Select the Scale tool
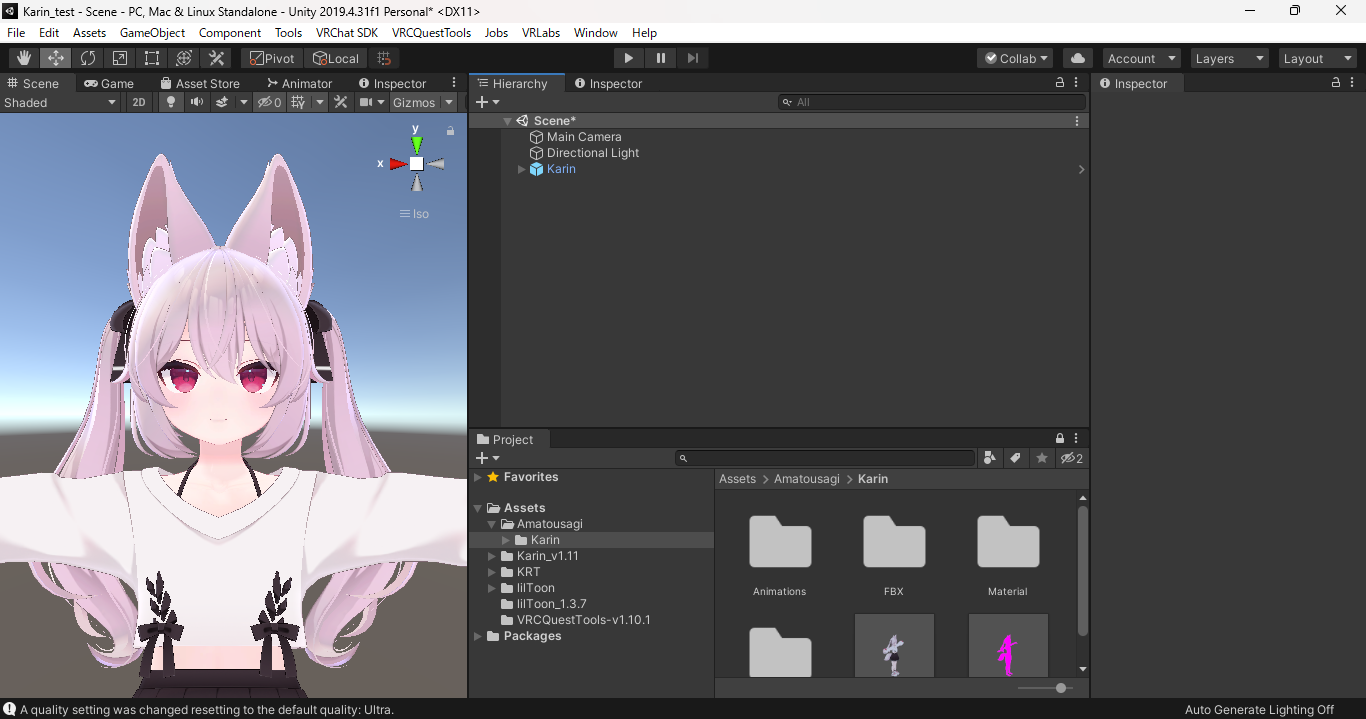Screen dimensions: 1366x719 [120, 58]
